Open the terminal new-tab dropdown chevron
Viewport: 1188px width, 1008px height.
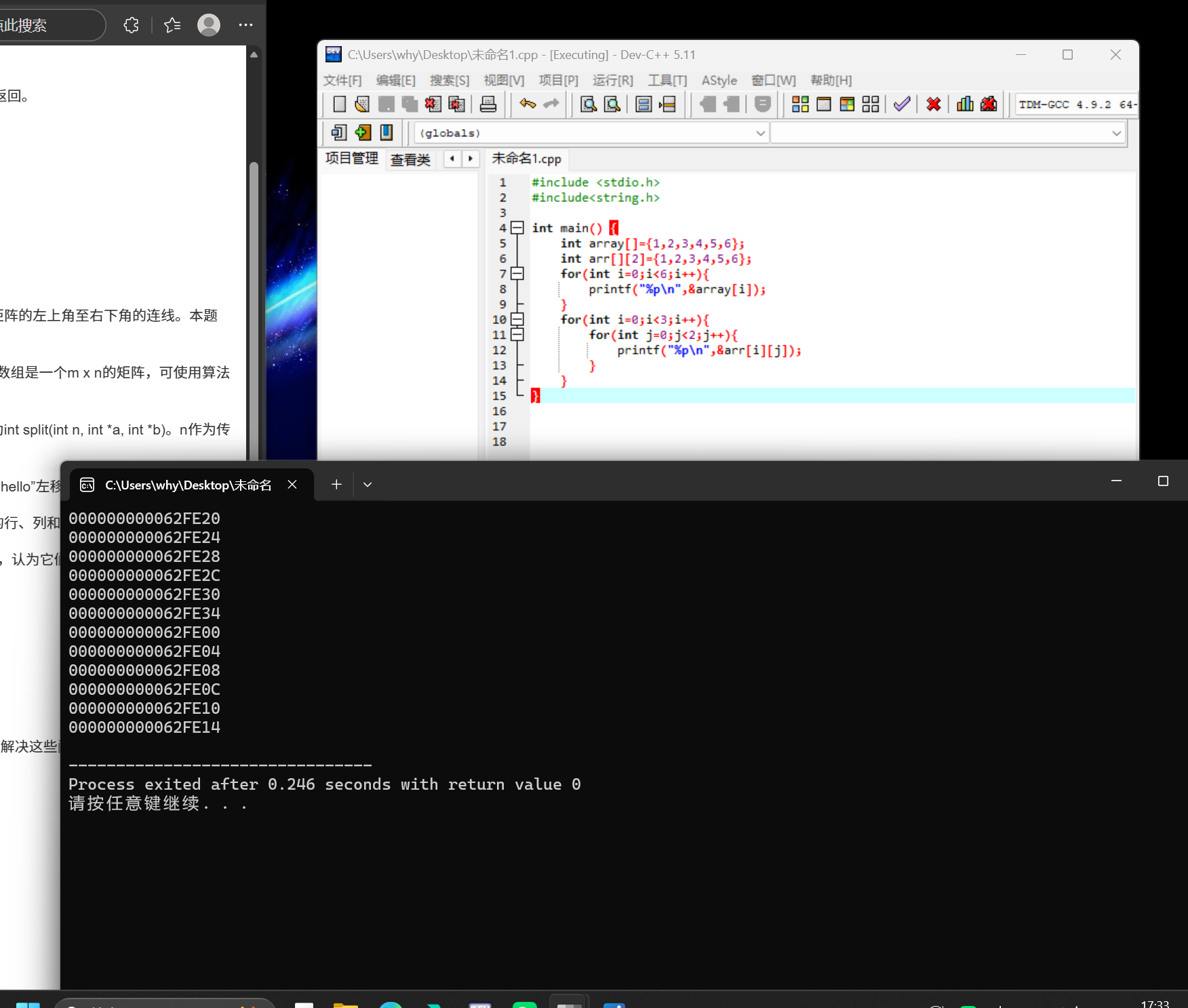(368, 485)
